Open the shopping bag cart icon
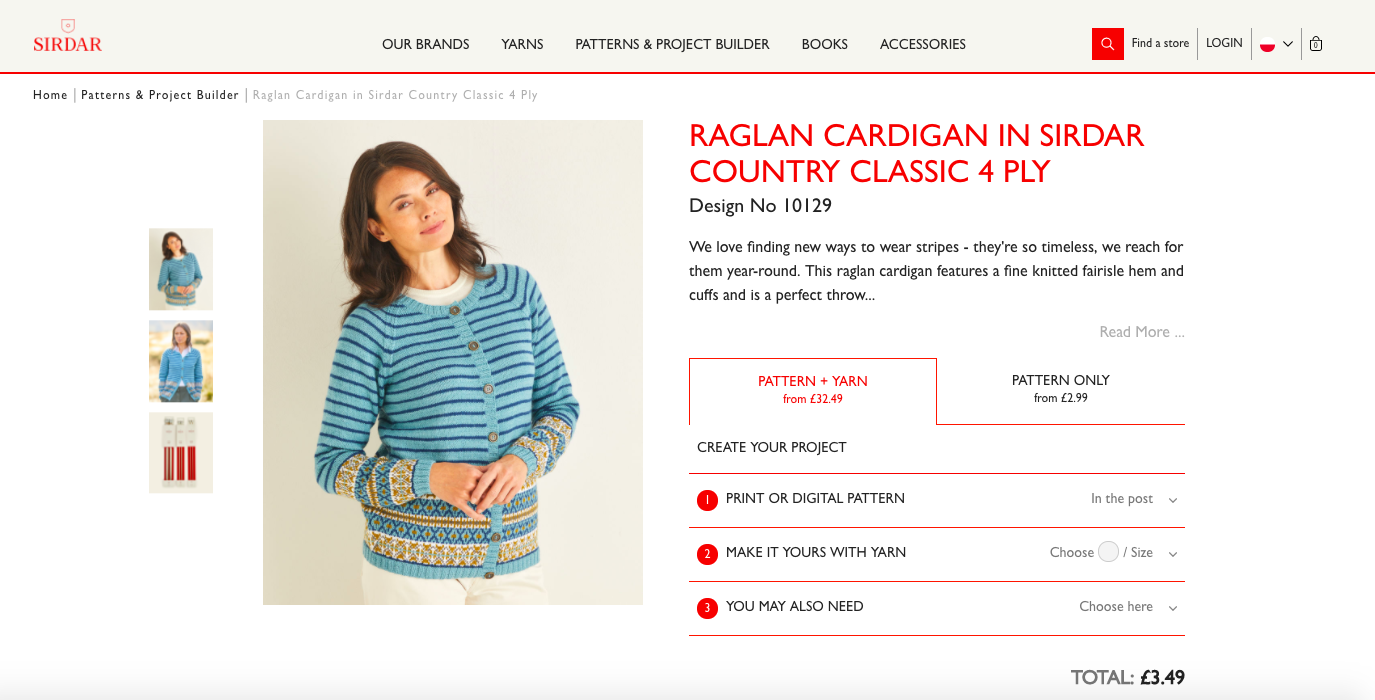1375x700 pixels. [1316, 44]
